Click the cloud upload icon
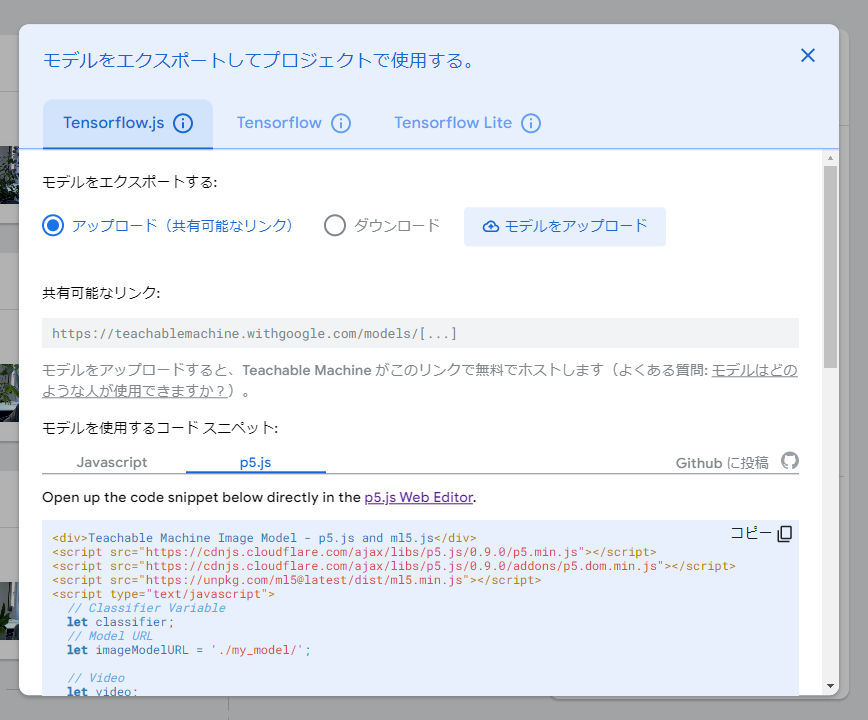868x720 pixels. 490,226
